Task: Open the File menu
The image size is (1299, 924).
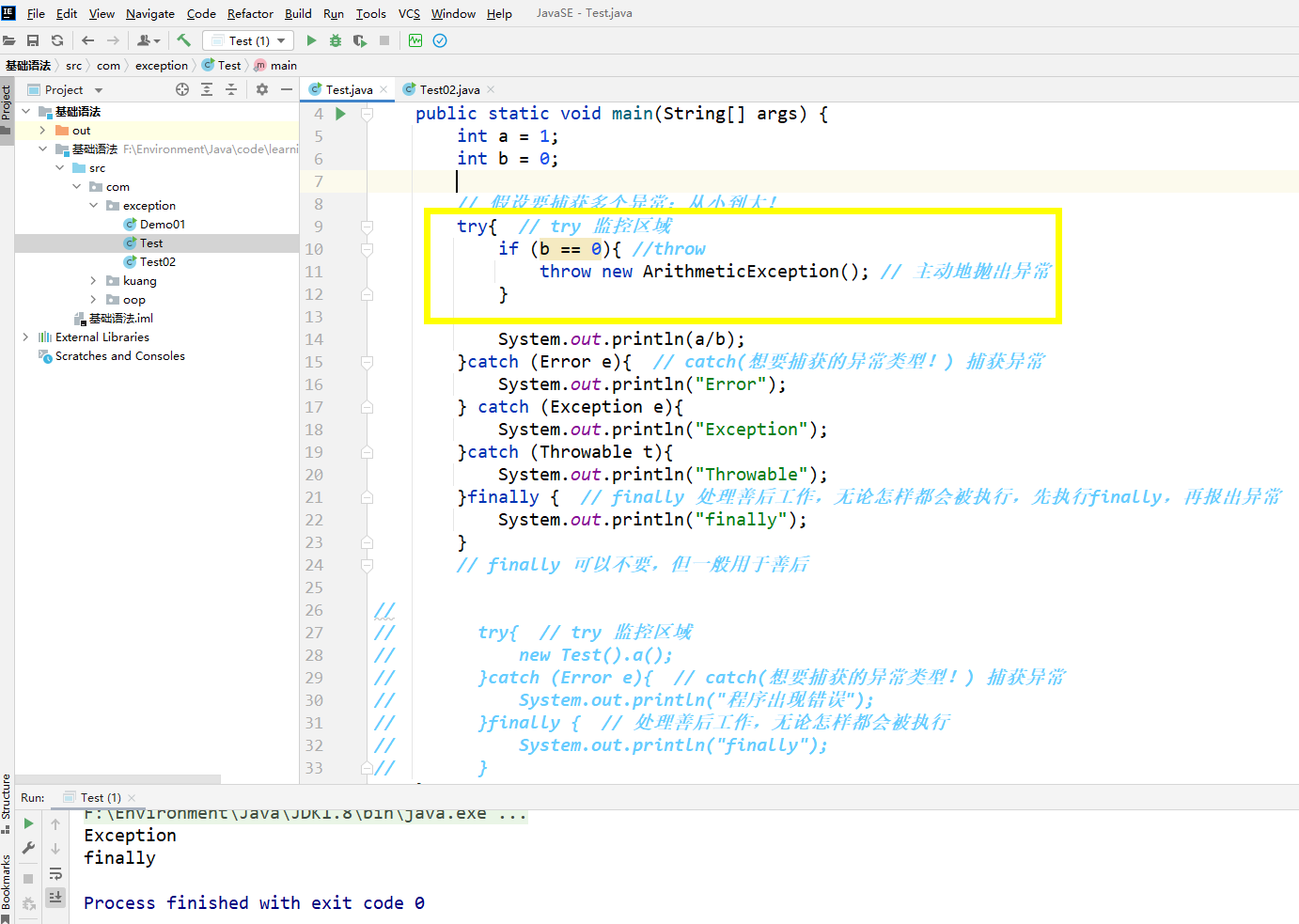Action: pos(36,14)
